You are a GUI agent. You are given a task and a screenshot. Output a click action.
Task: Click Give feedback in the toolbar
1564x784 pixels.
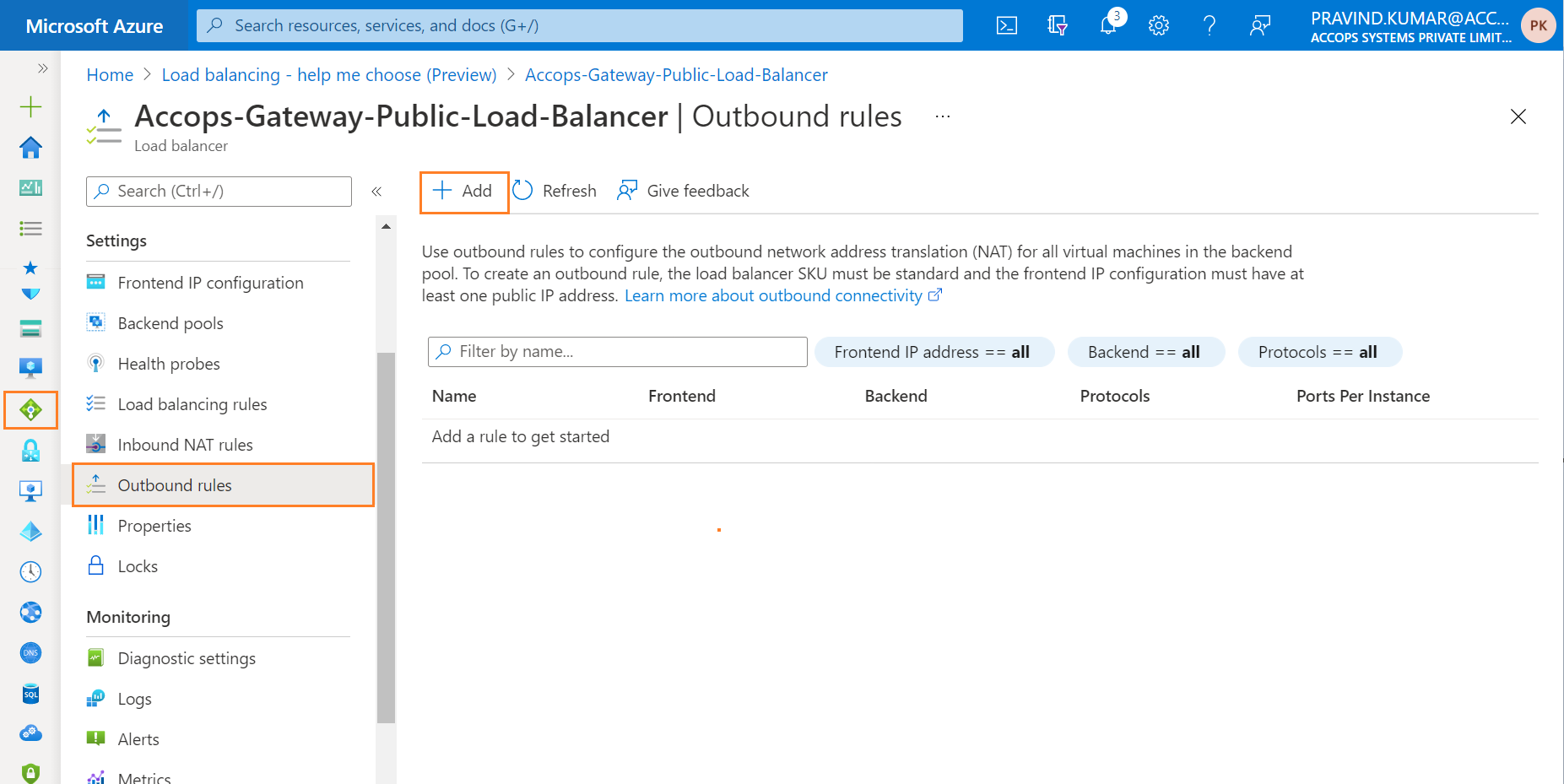click(x=683, y=192)
